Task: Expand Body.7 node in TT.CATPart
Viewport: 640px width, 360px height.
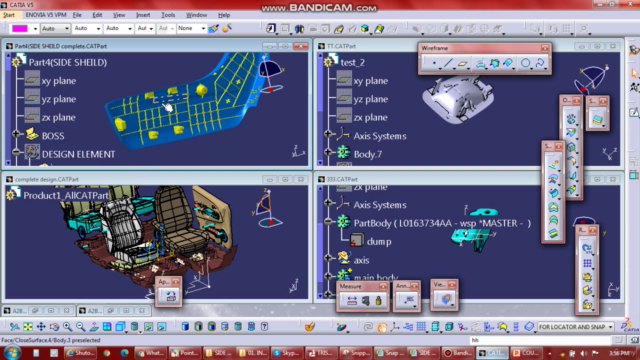Action: 328,152
